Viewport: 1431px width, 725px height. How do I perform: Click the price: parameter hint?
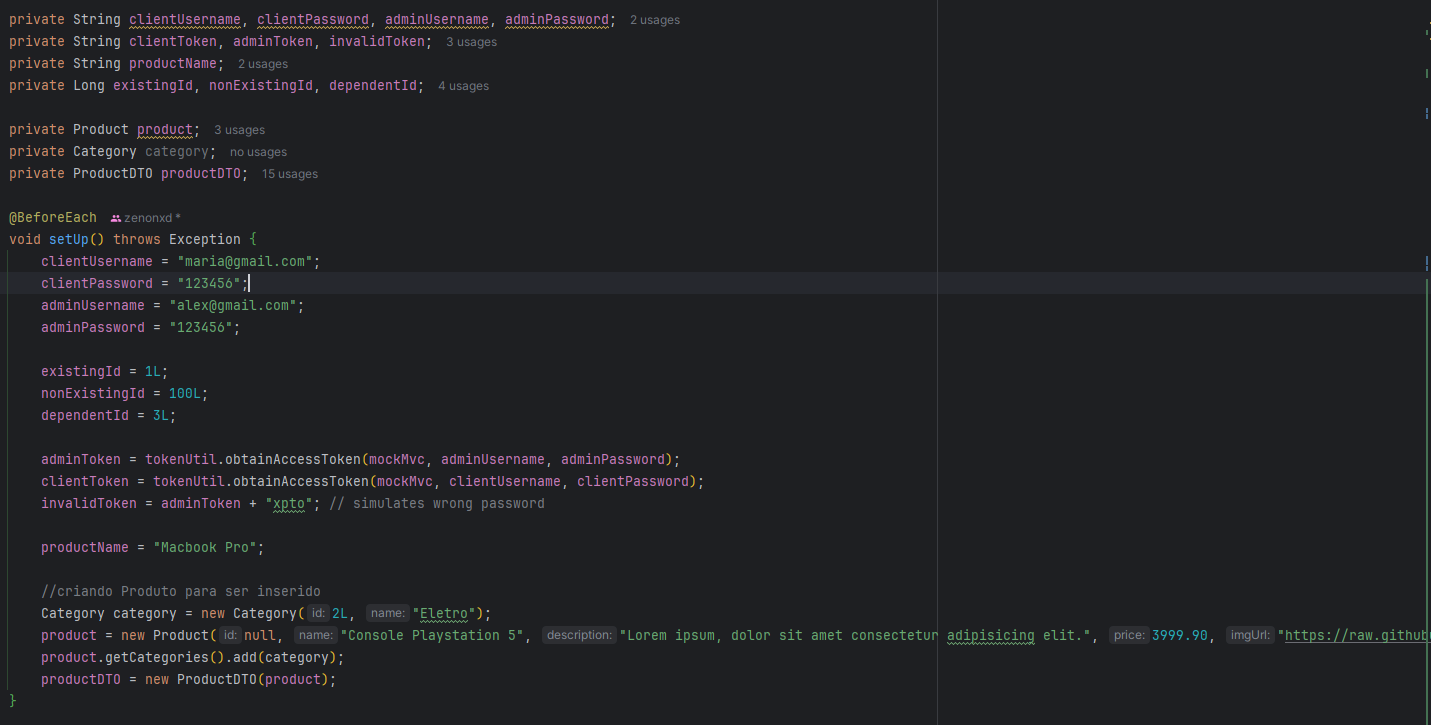tap(1129, 636)
